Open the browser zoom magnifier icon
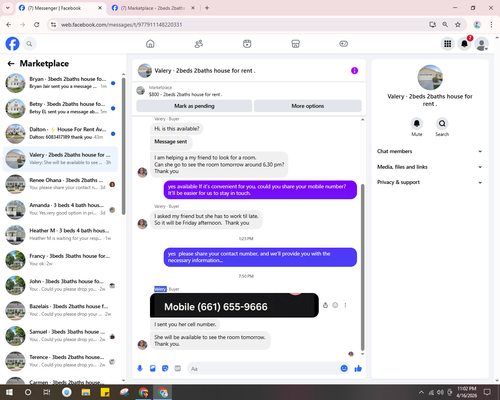The height and width of the screenshot is (400, 500). (x=445, y=24)
